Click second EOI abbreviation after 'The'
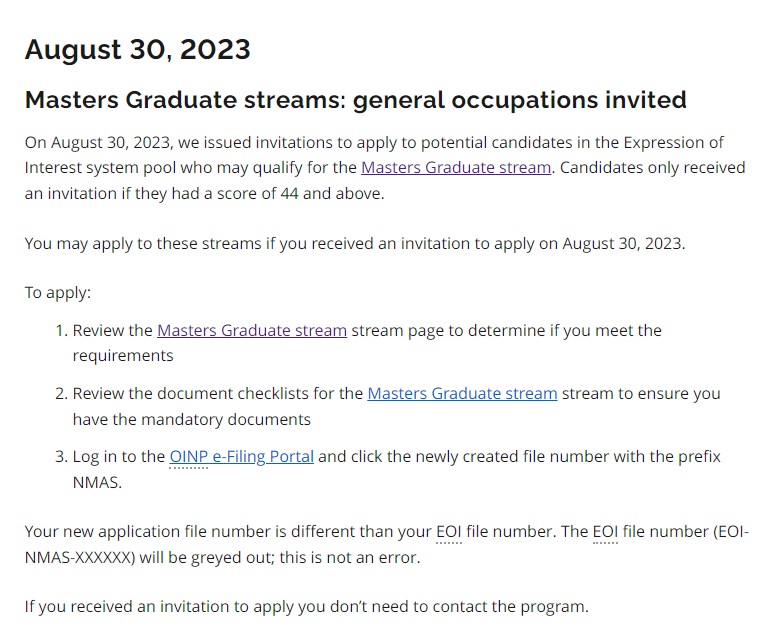The width and height of the screenshot is (770, 642). pyautogui.click(x=605, y=532)
